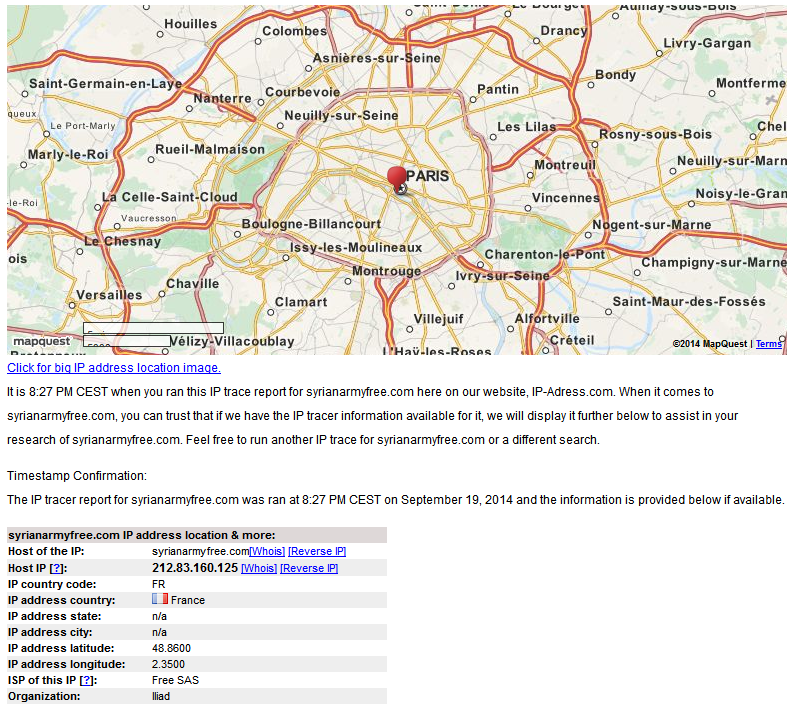Click the red map pin on Paris

(396, 177)
